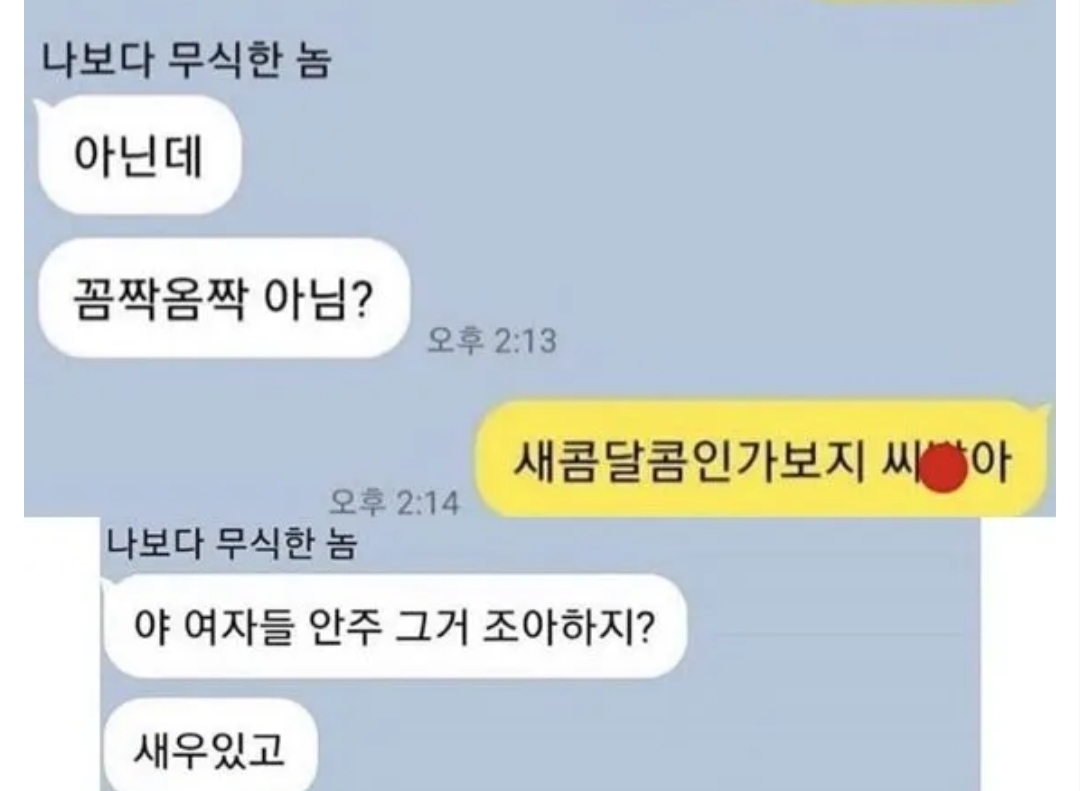Tap the yellow '새콤달콤인가보지' sent message
1080x791 pixels.
(761, 460)
